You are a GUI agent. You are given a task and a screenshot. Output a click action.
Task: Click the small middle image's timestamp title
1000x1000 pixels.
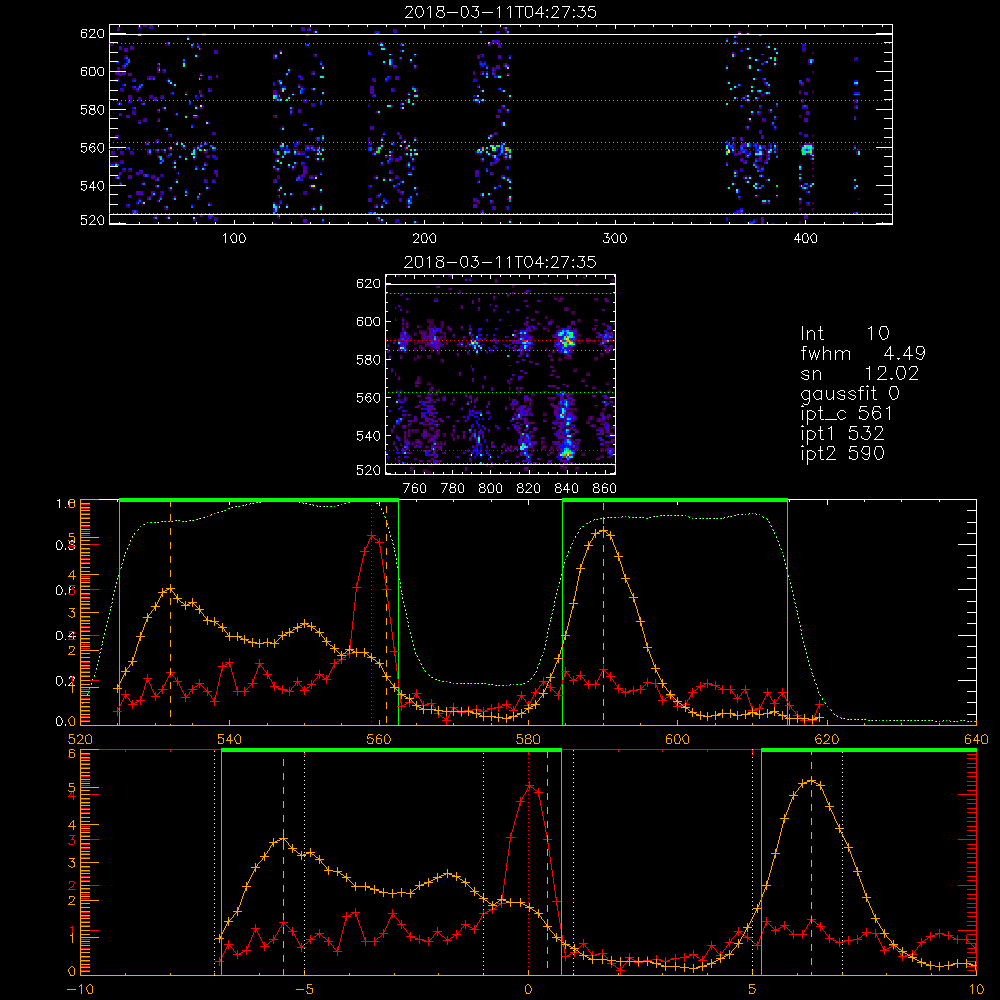[500, 262]
